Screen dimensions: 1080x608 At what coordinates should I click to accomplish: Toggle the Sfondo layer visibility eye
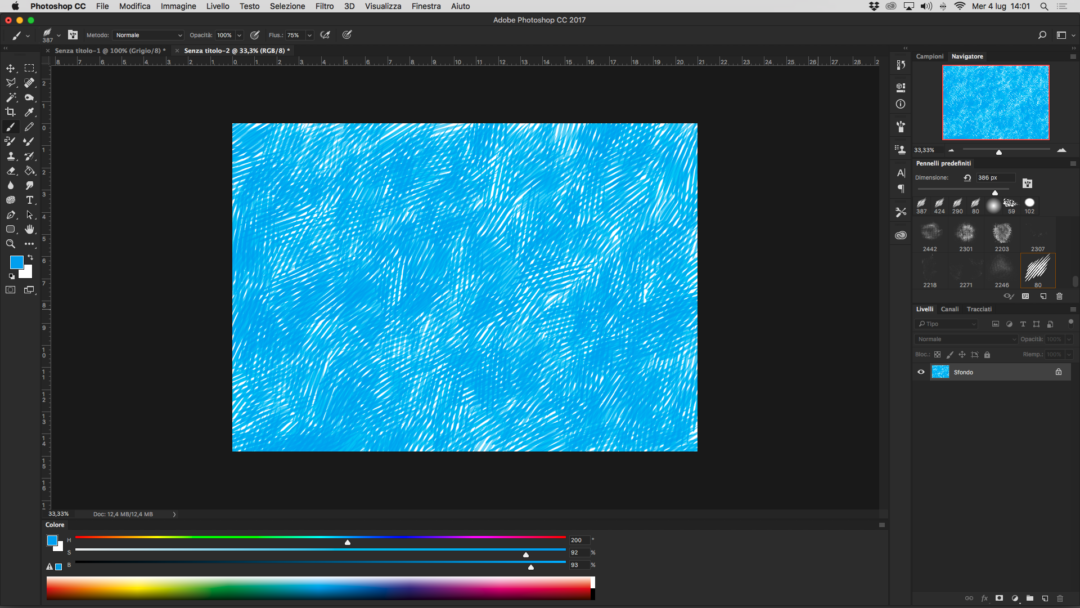(x=921, y=372)
